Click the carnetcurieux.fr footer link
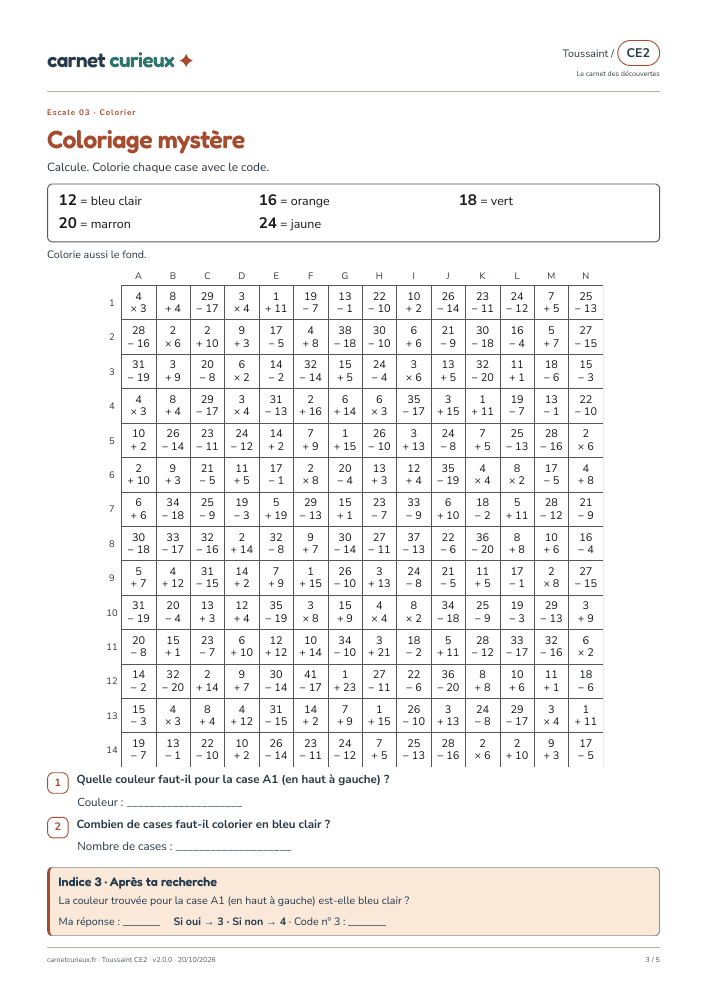707x1000 pixels. (72, 959)
